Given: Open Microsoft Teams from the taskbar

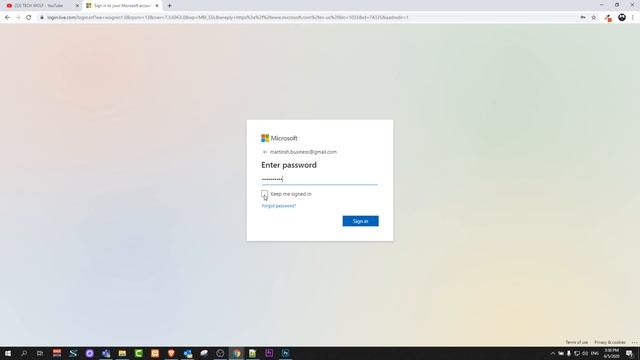Looking at the screenshot, I should pyautogui.click(x=106, y=353).
